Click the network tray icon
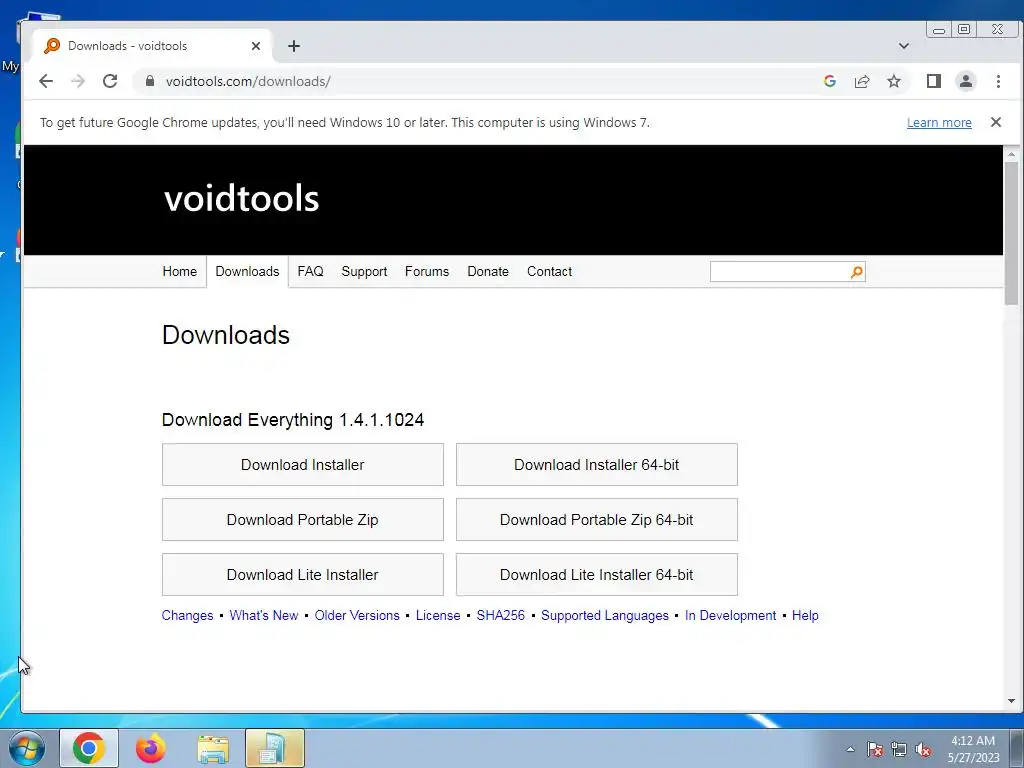Image resolution: width=1024 pixels, height=768 pixels. [x=899, y=749]
